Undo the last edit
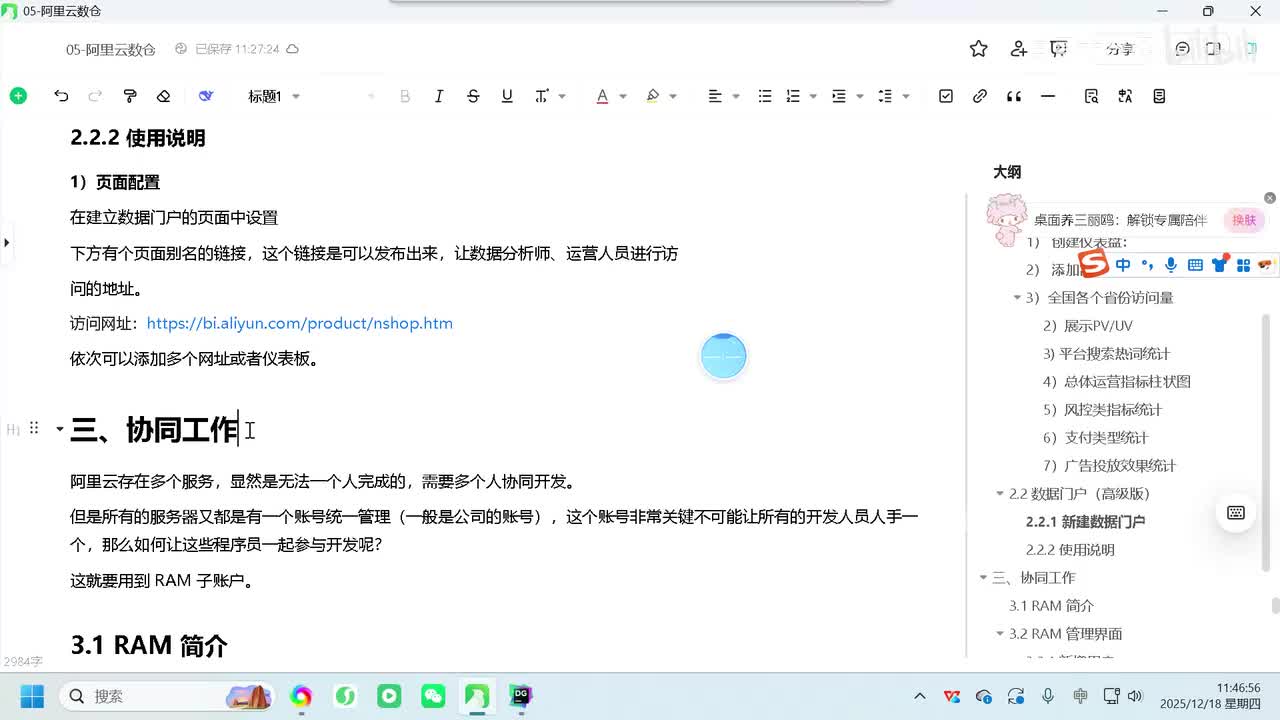 pyautogui.click(x=61, y=96)
